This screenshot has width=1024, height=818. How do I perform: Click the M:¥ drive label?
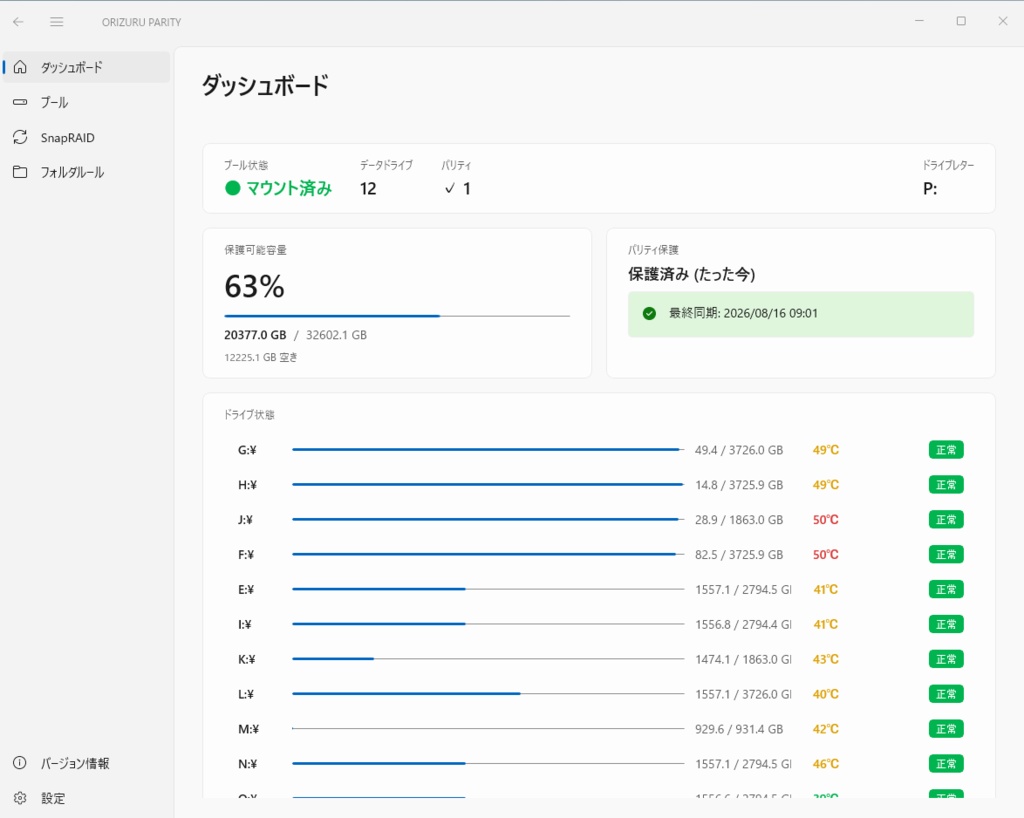(248, 729)
